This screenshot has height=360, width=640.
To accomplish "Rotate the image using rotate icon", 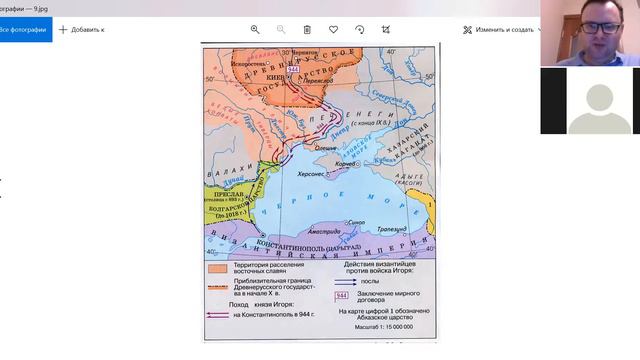I will 360,29.
